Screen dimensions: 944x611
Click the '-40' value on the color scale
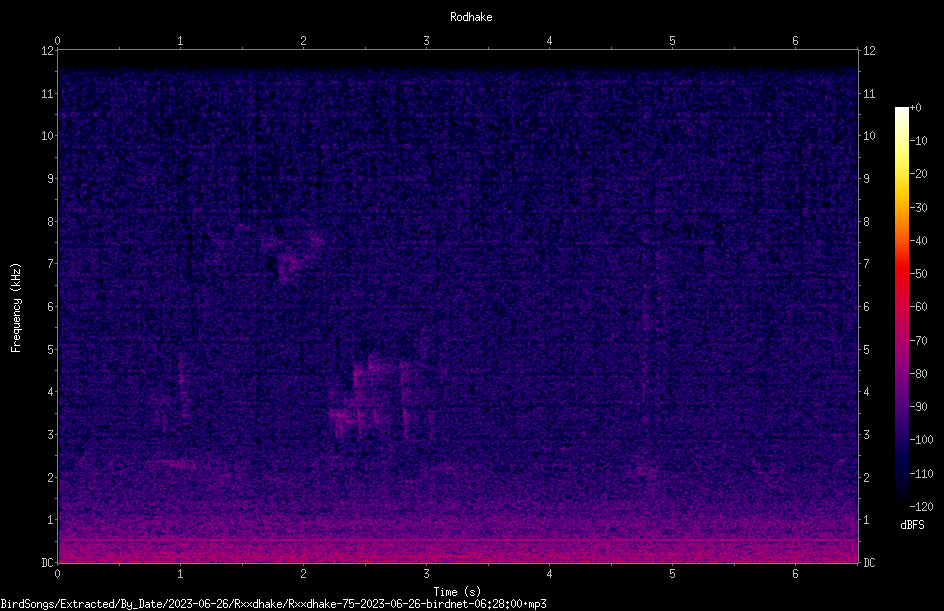(918, 241)
